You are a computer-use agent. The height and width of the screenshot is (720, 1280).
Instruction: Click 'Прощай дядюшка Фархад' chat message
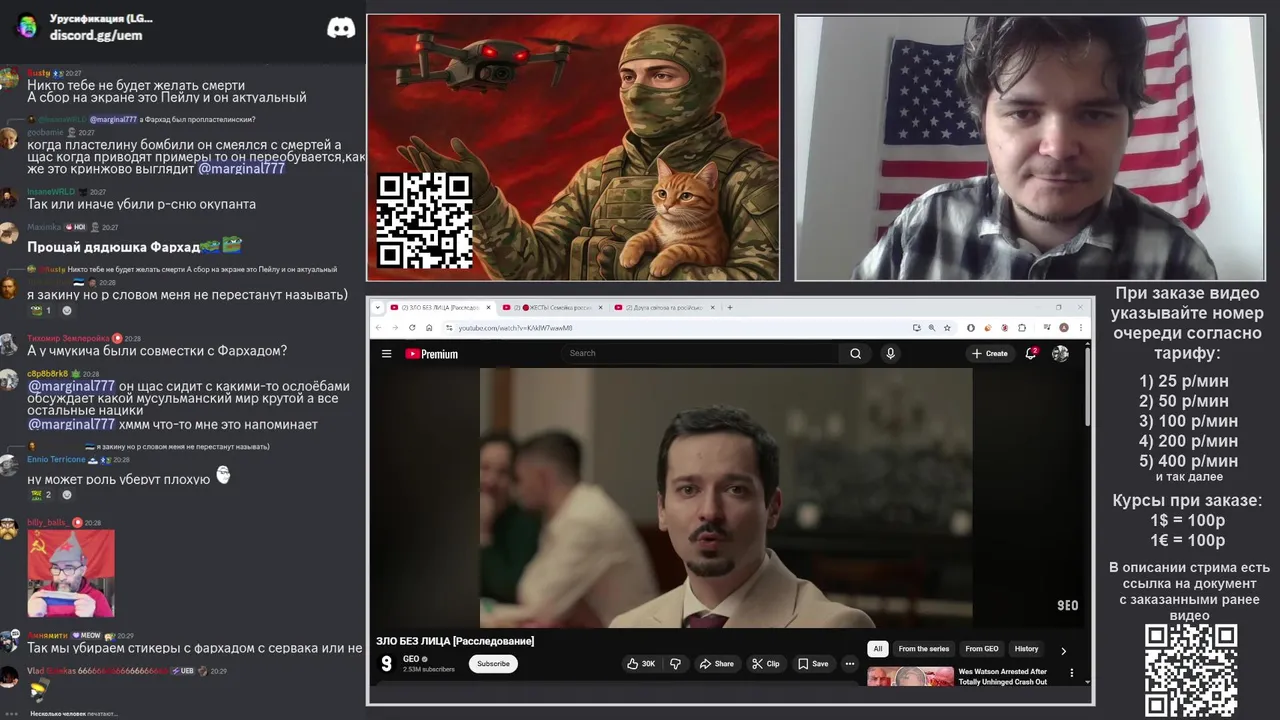[x=134, y=246]
